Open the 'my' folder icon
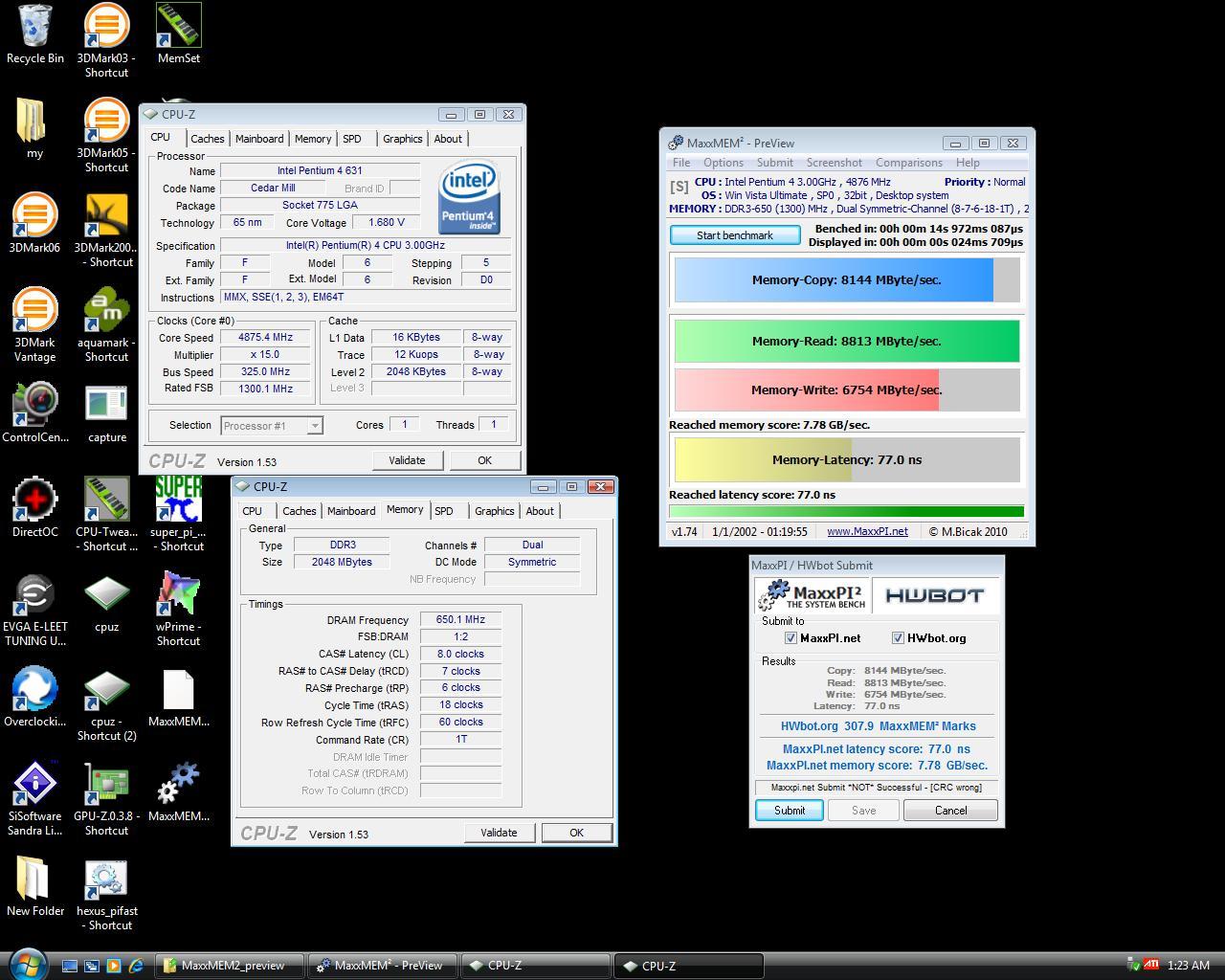1225x980 pixels. (34, 128)
